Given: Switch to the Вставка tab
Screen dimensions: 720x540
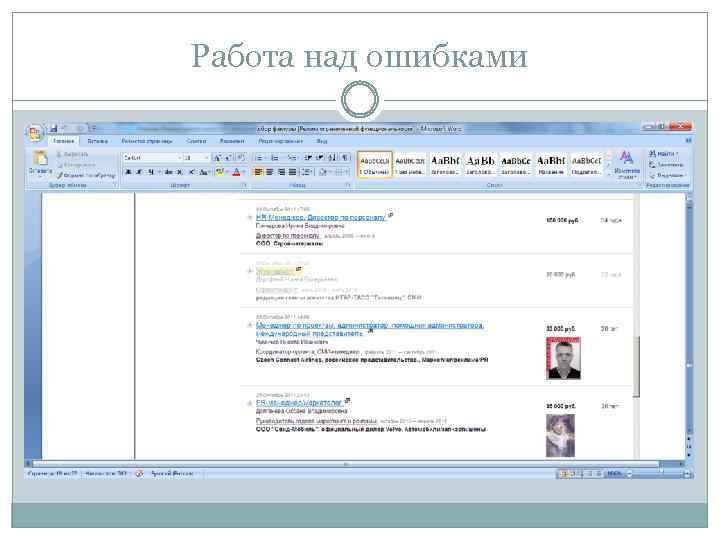Looking at the screenshot, I should point(97,141).
